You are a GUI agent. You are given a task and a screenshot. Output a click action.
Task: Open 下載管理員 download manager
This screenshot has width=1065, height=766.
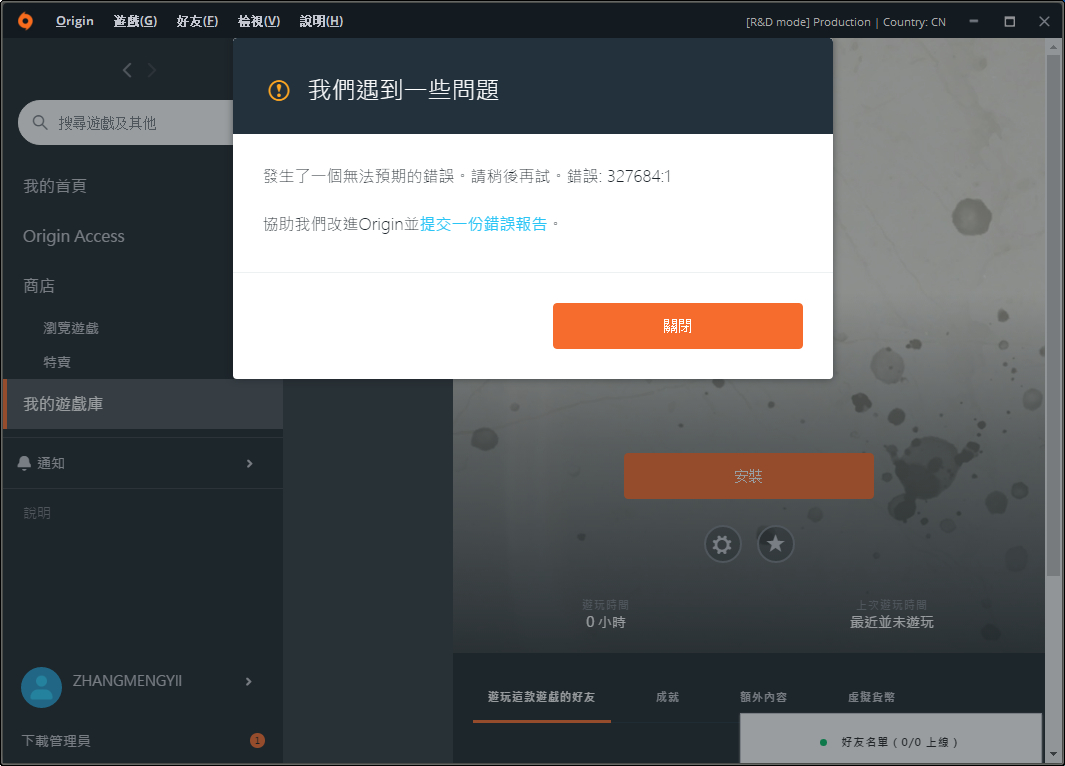tap(56, 740)
